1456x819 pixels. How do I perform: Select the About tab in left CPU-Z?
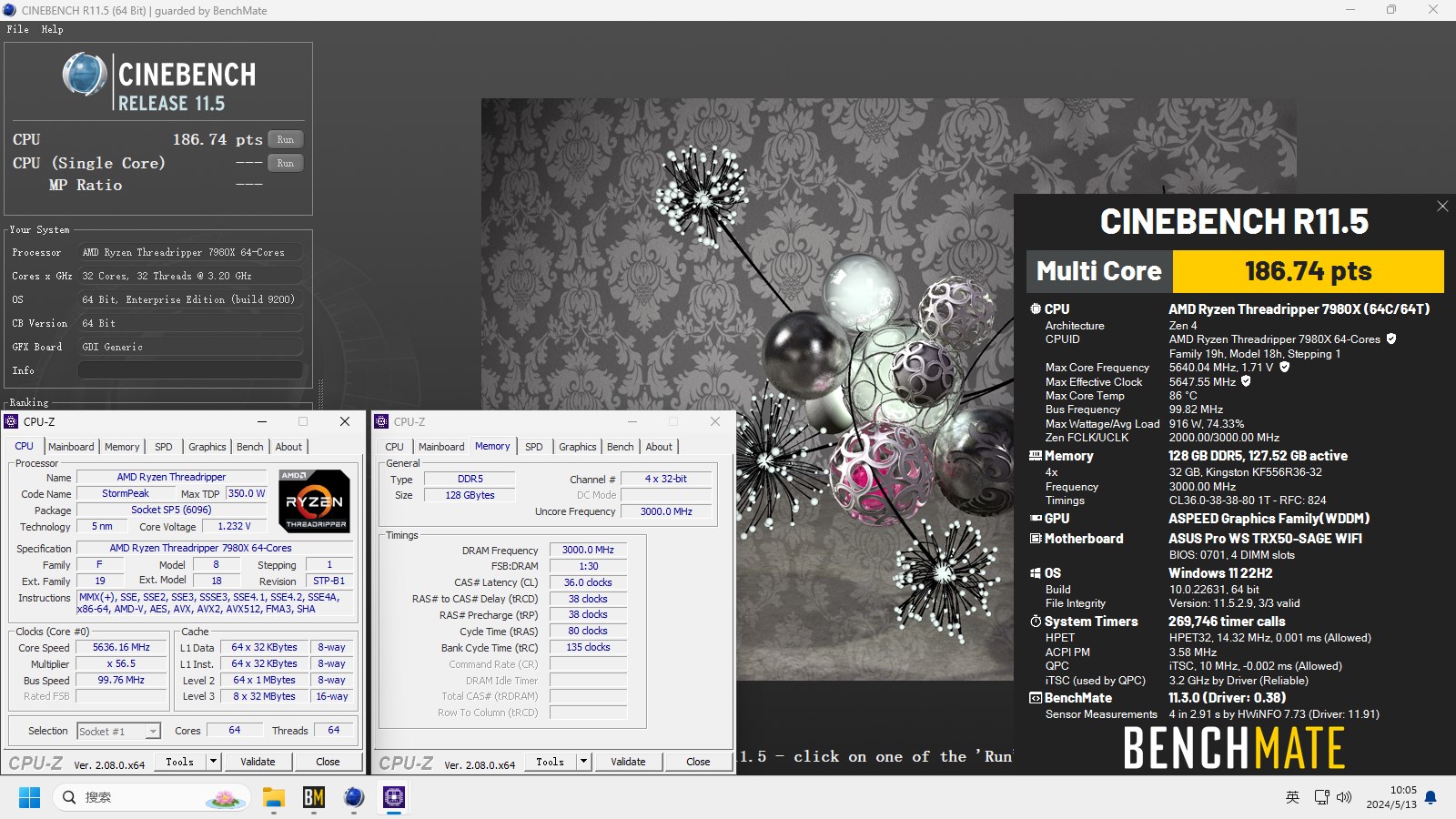(288, 447)
